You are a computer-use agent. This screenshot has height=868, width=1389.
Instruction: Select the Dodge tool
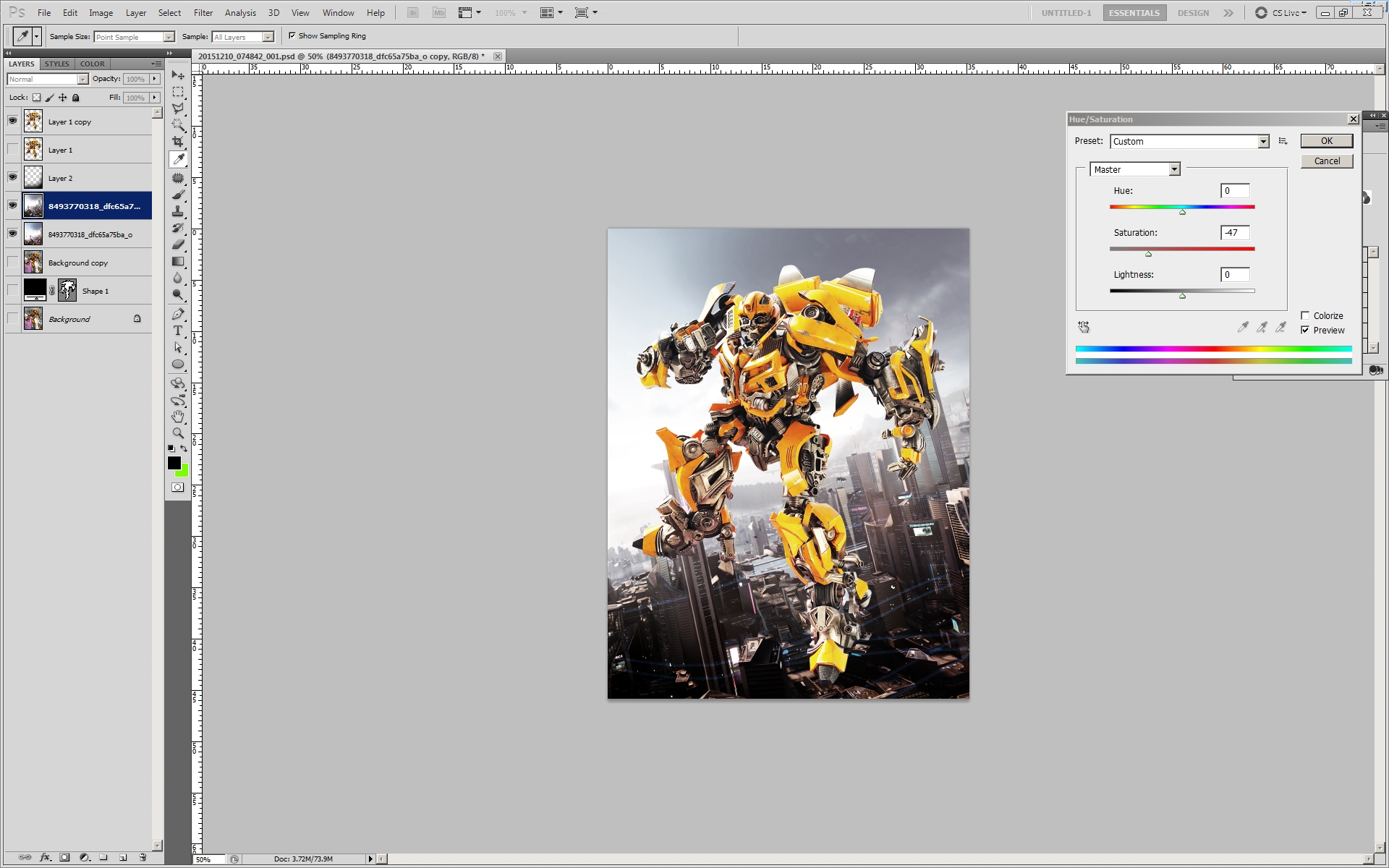pyautogui.click(x=178, y=294)
